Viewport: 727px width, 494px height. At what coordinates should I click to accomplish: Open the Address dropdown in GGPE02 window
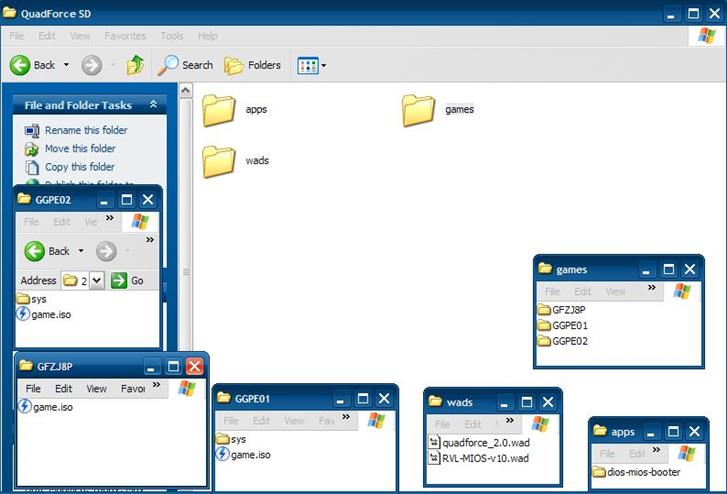click(96, 280)
